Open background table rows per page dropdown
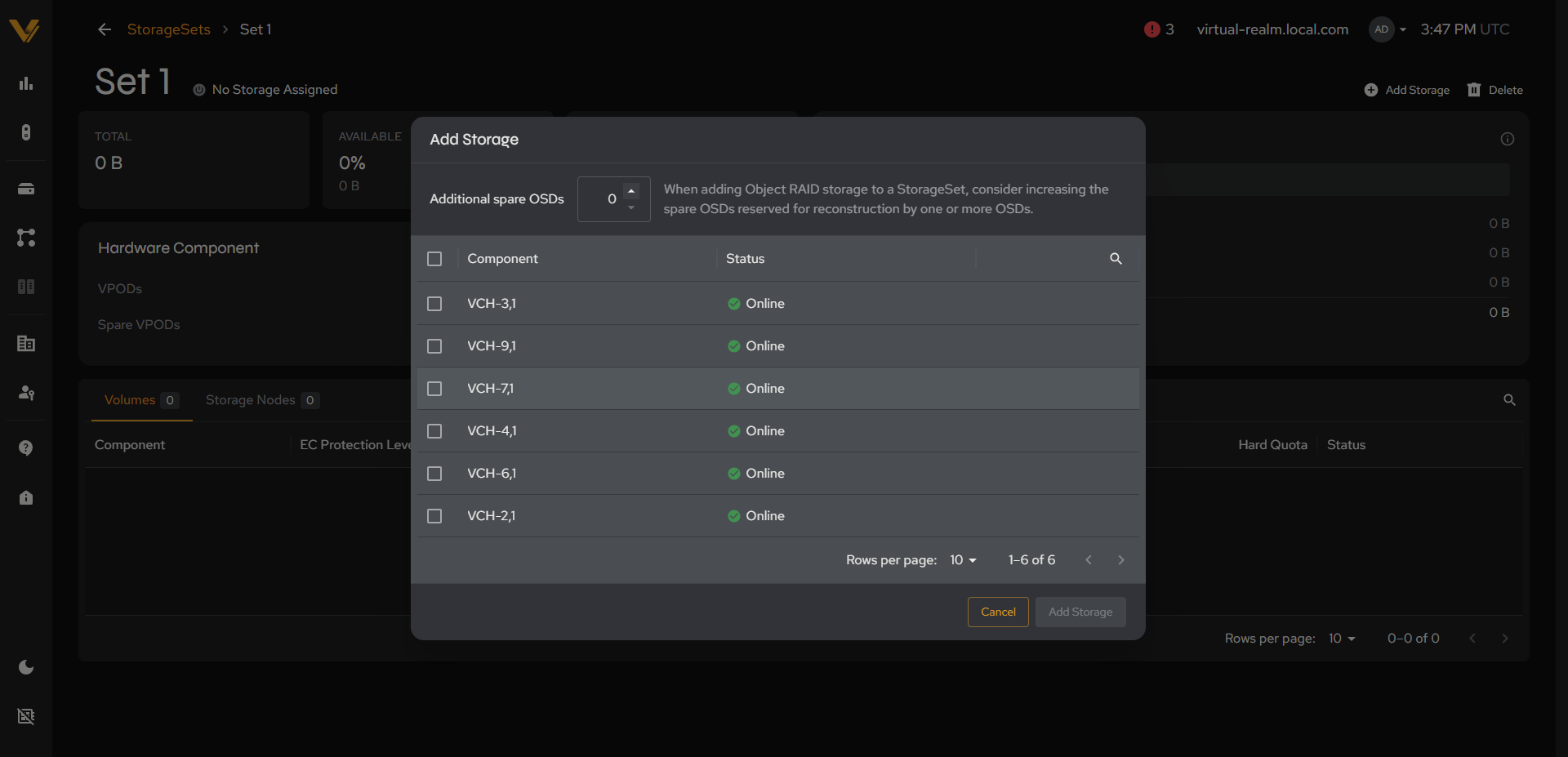 pyautogui.click(x=1342, y=639)
